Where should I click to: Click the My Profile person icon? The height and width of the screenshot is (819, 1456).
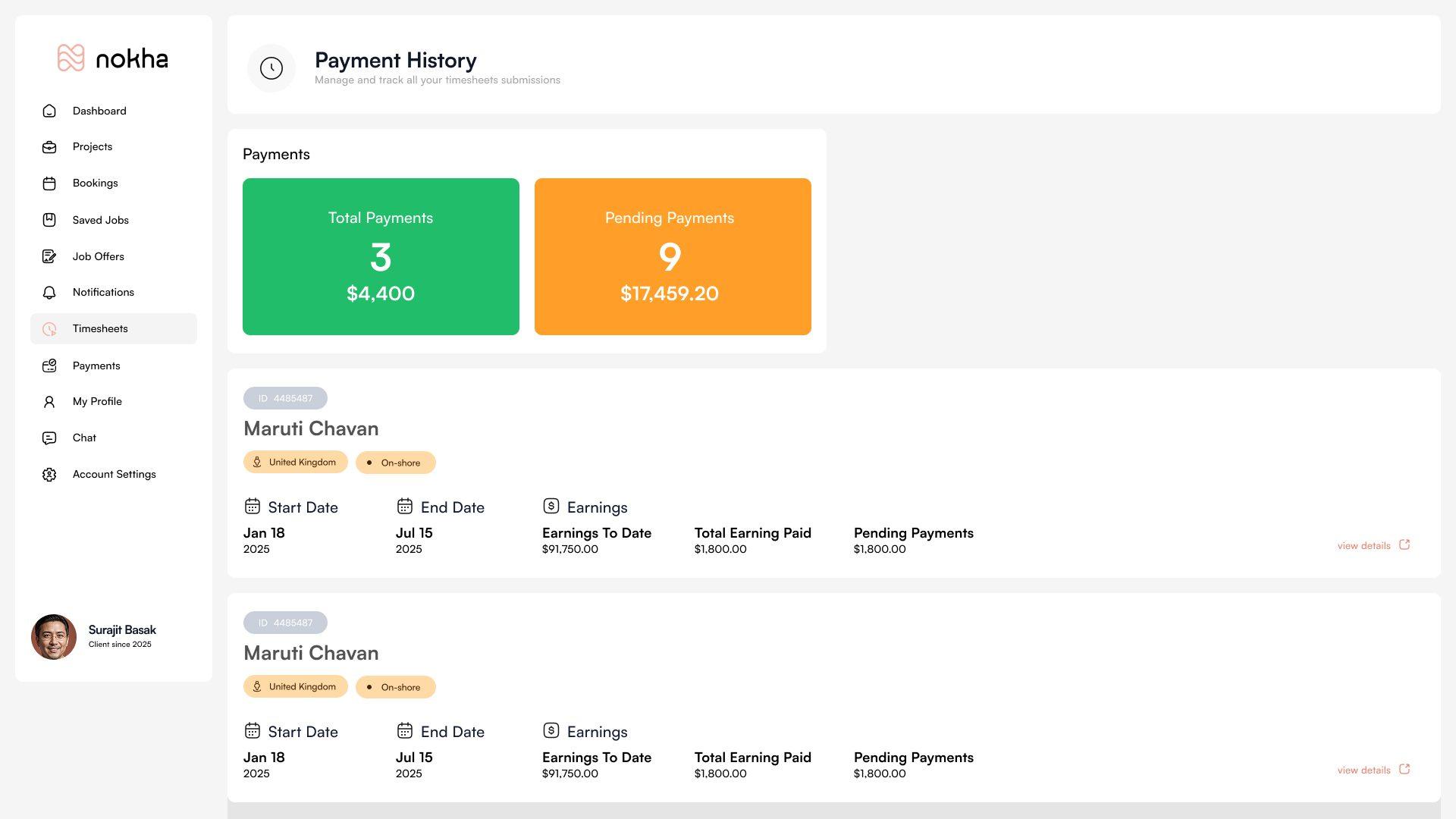(x=49, y=401)
